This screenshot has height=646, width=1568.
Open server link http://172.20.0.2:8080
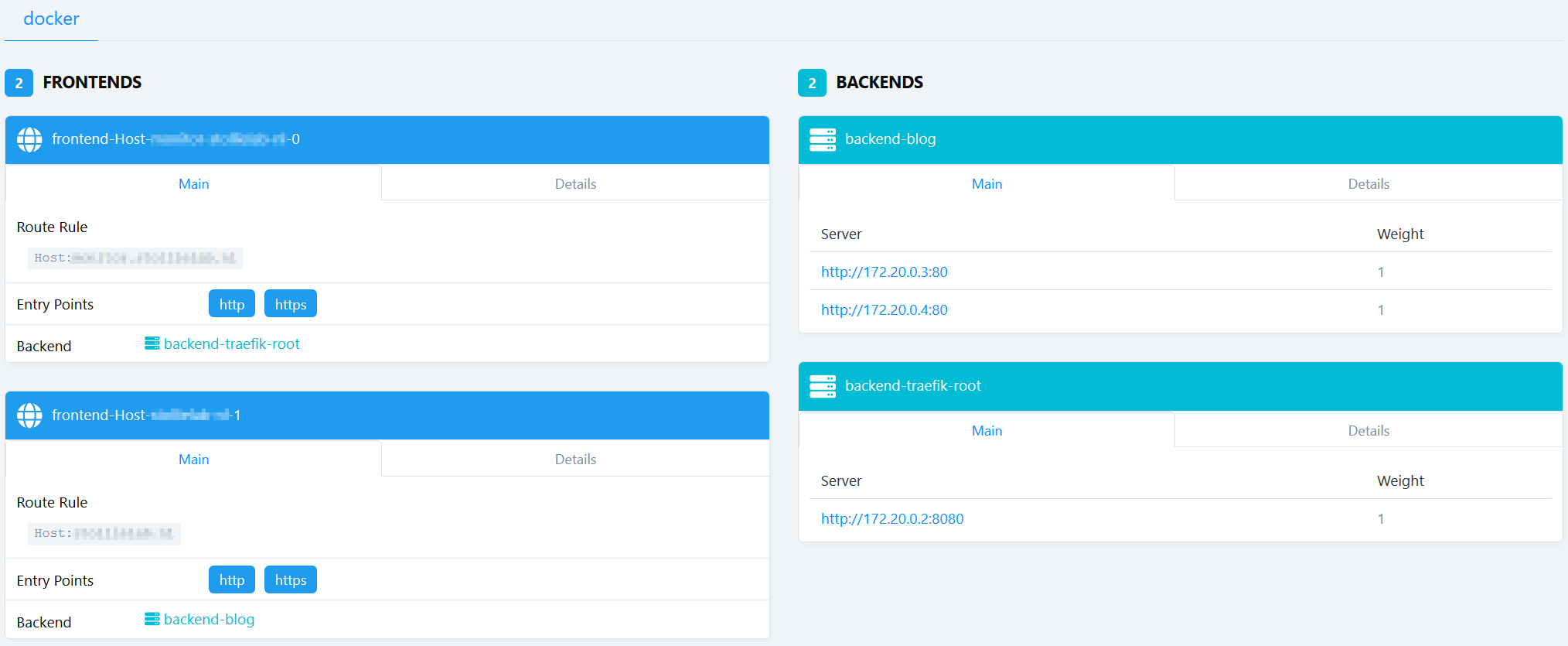coord(892,519)
